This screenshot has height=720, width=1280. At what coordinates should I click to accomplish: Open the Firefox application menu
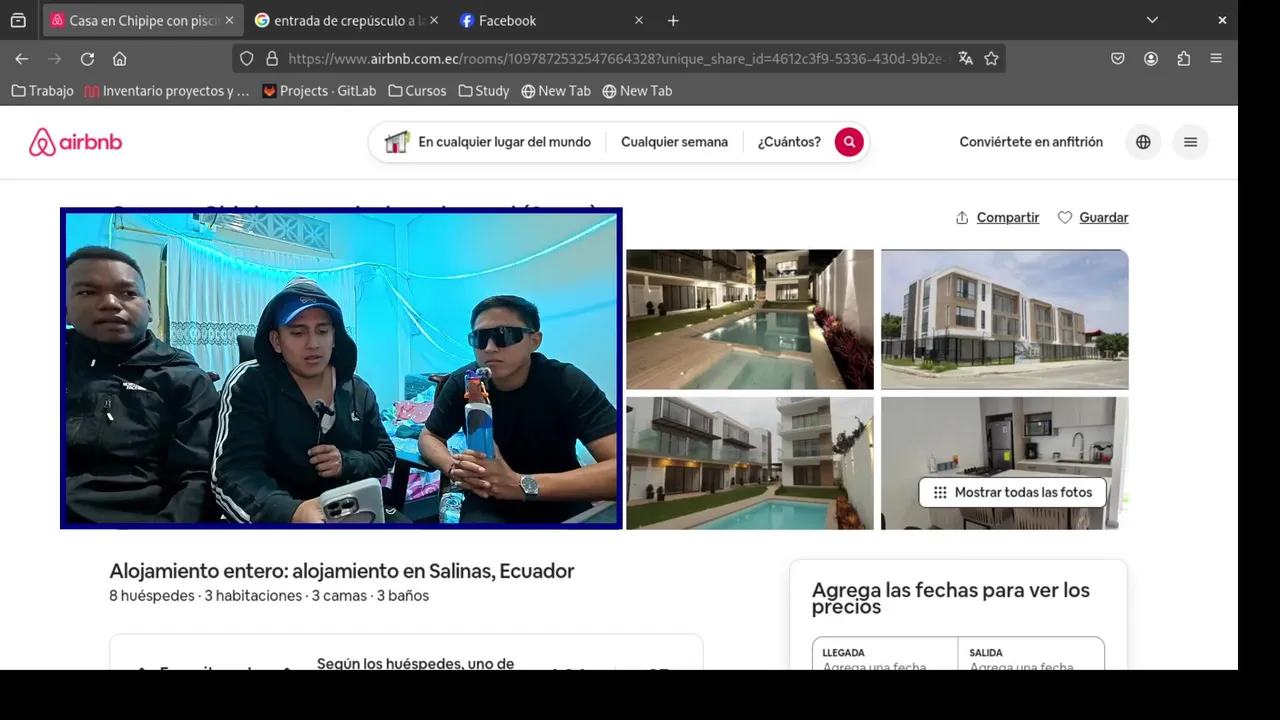pos(1216,59)
